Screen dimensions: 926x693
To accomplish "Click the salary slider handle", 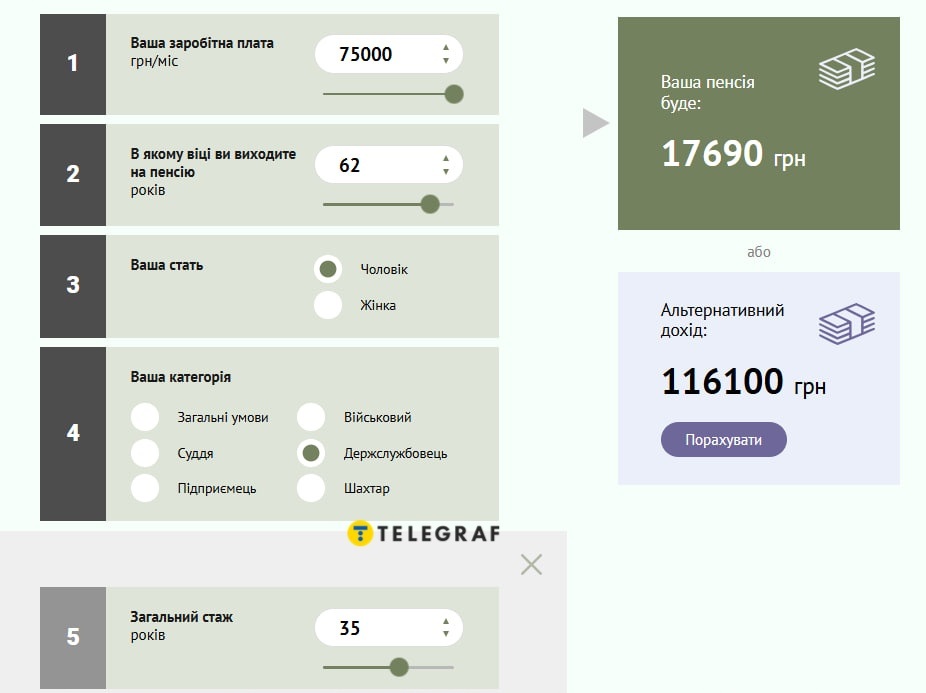I will pos(454,94).
